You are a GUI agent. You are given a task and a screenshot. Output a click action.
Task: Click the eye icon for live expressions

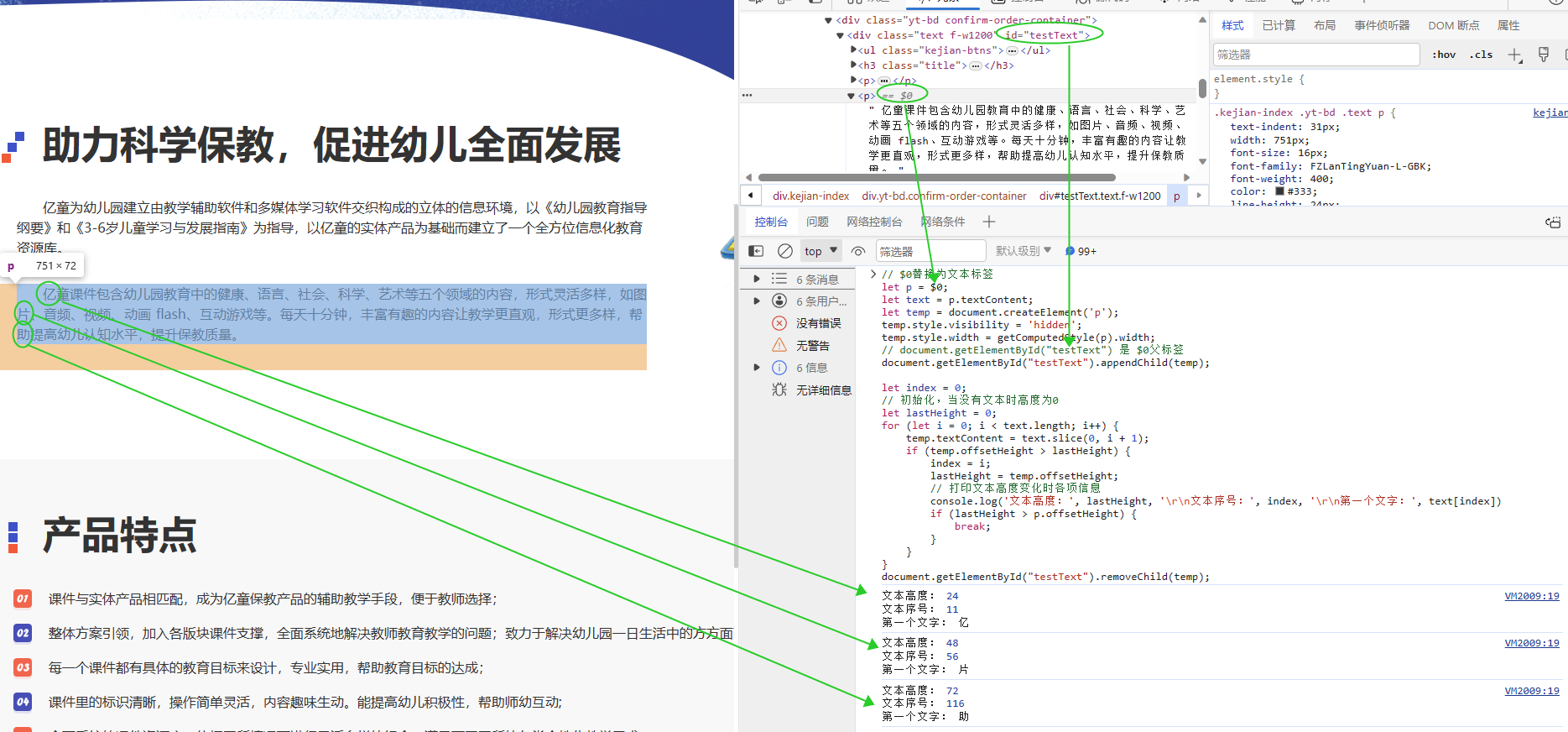click(858, 251)
